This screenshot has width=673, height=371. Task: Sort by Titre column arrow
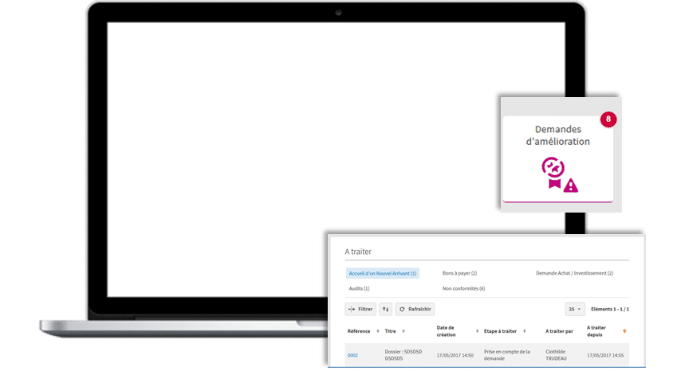(x=403, y=331)
